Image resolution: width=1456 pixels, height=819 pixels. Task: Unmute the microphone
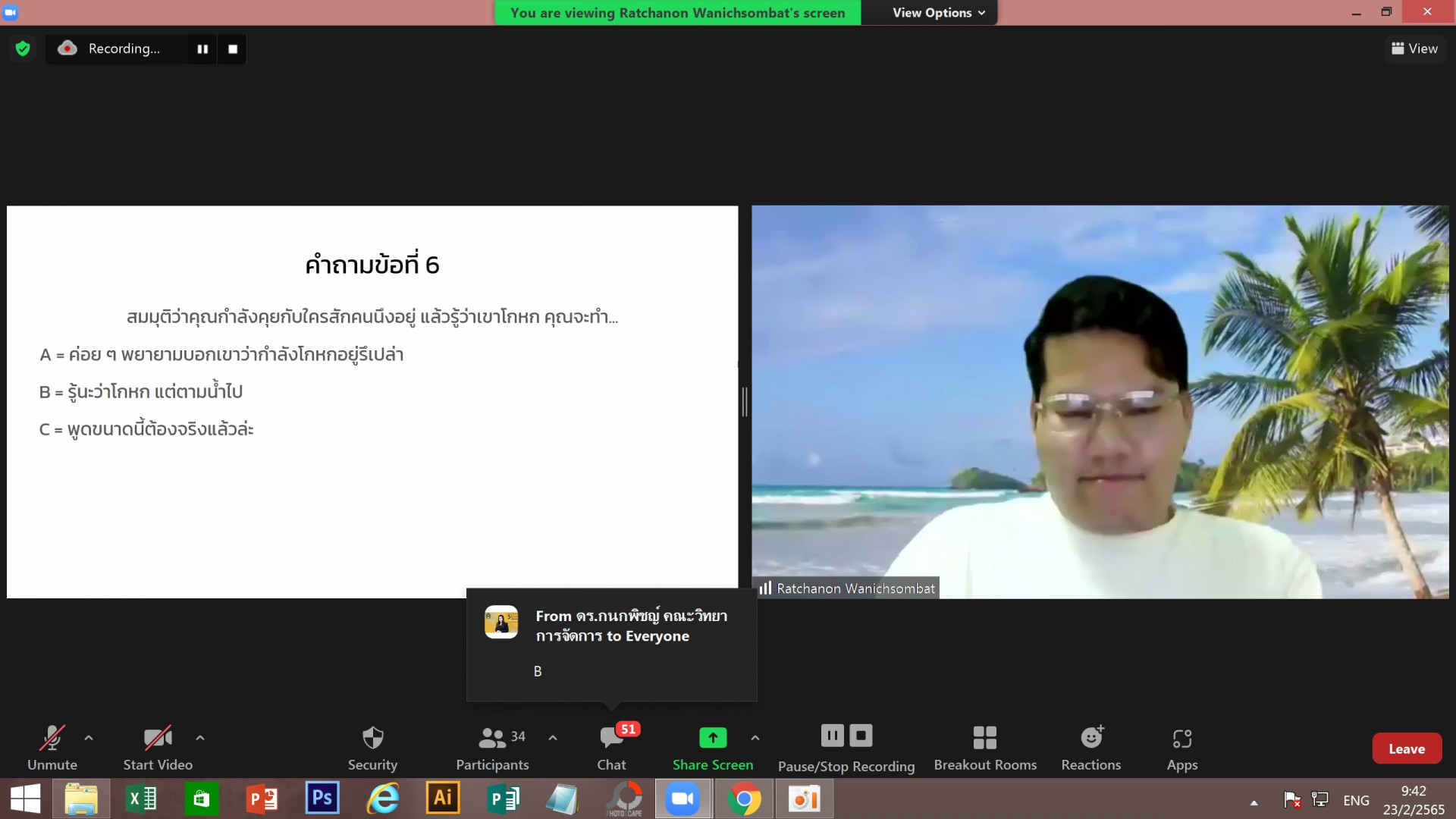pos(52,748)
